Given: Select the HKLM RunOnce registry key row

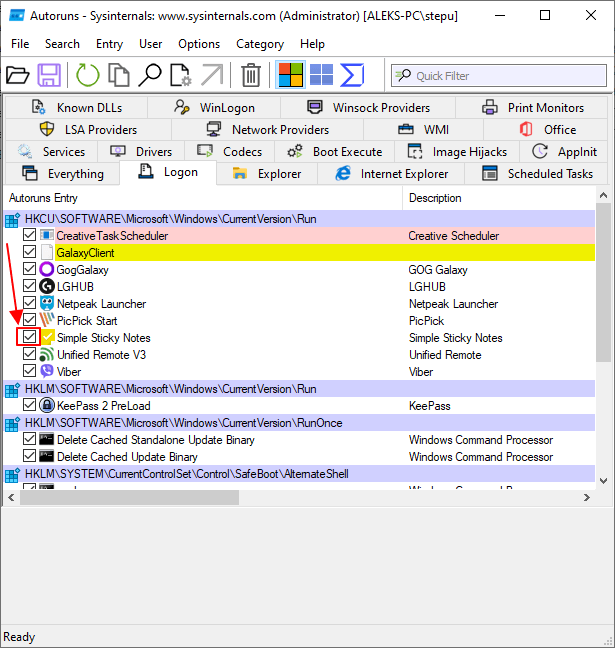Looking at the screenshot, I should coord(300,422).
